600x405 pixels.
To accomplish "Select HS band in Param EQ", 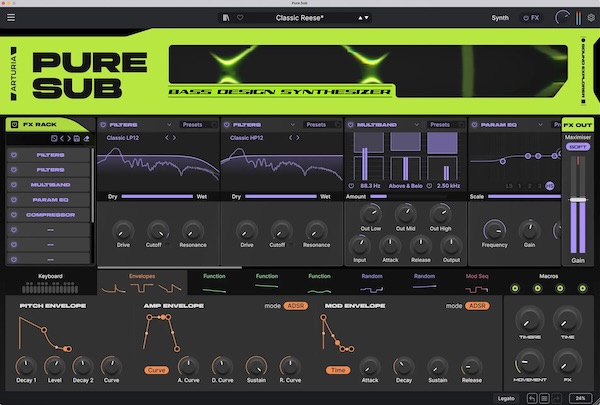I will [x=549, y=186].
